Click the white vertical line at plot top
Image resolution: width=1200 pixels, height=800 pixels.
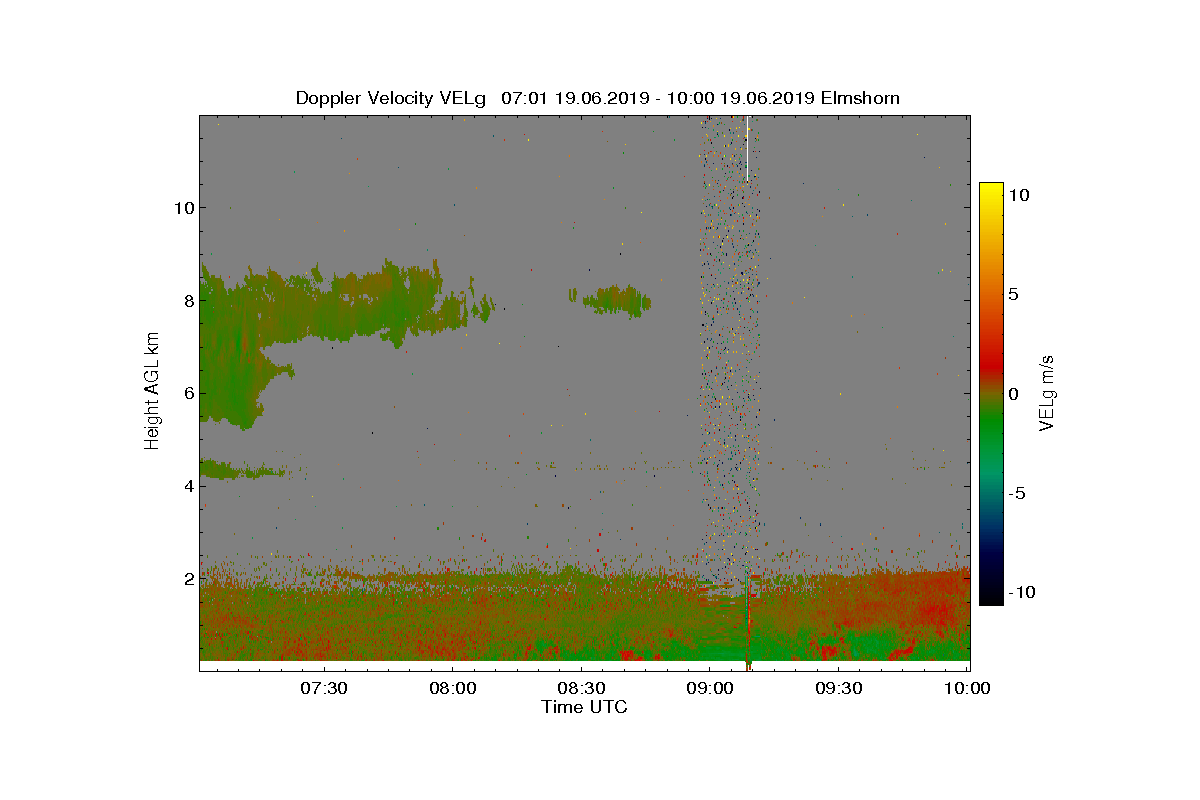[747, 148]
